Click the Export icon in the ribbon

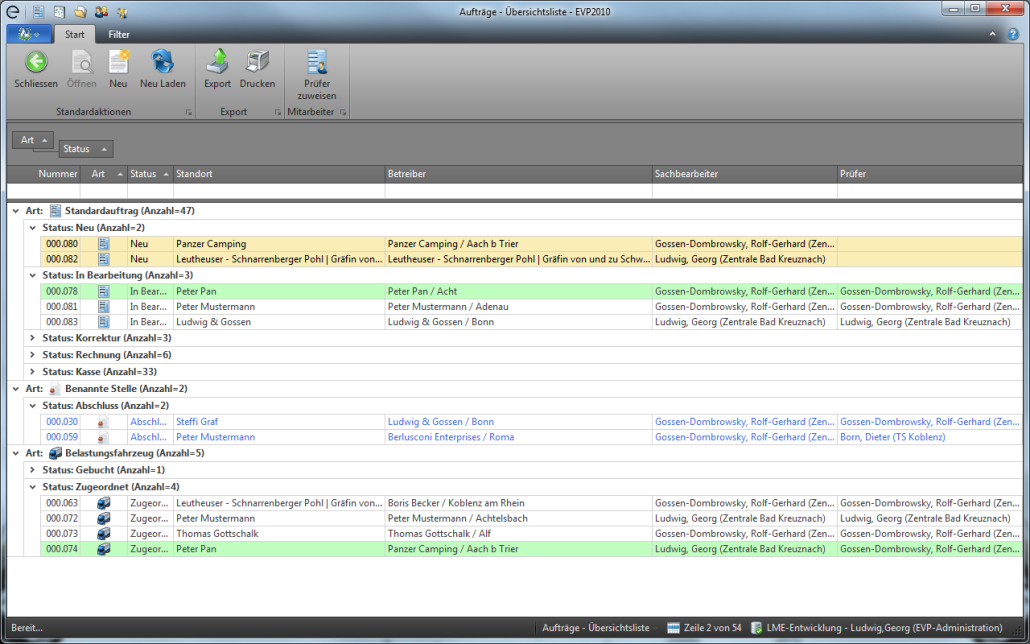[x=217, y=61]
